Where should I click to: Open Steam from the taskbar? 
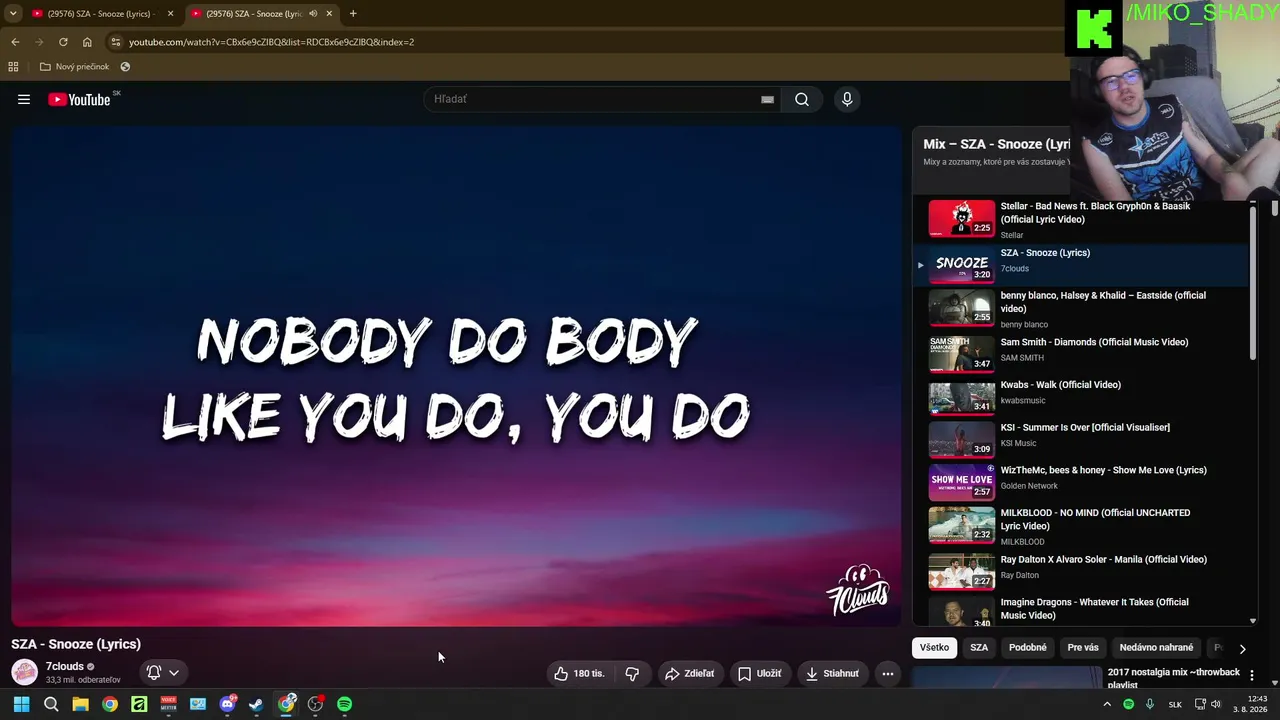click(x=256, y=704)
